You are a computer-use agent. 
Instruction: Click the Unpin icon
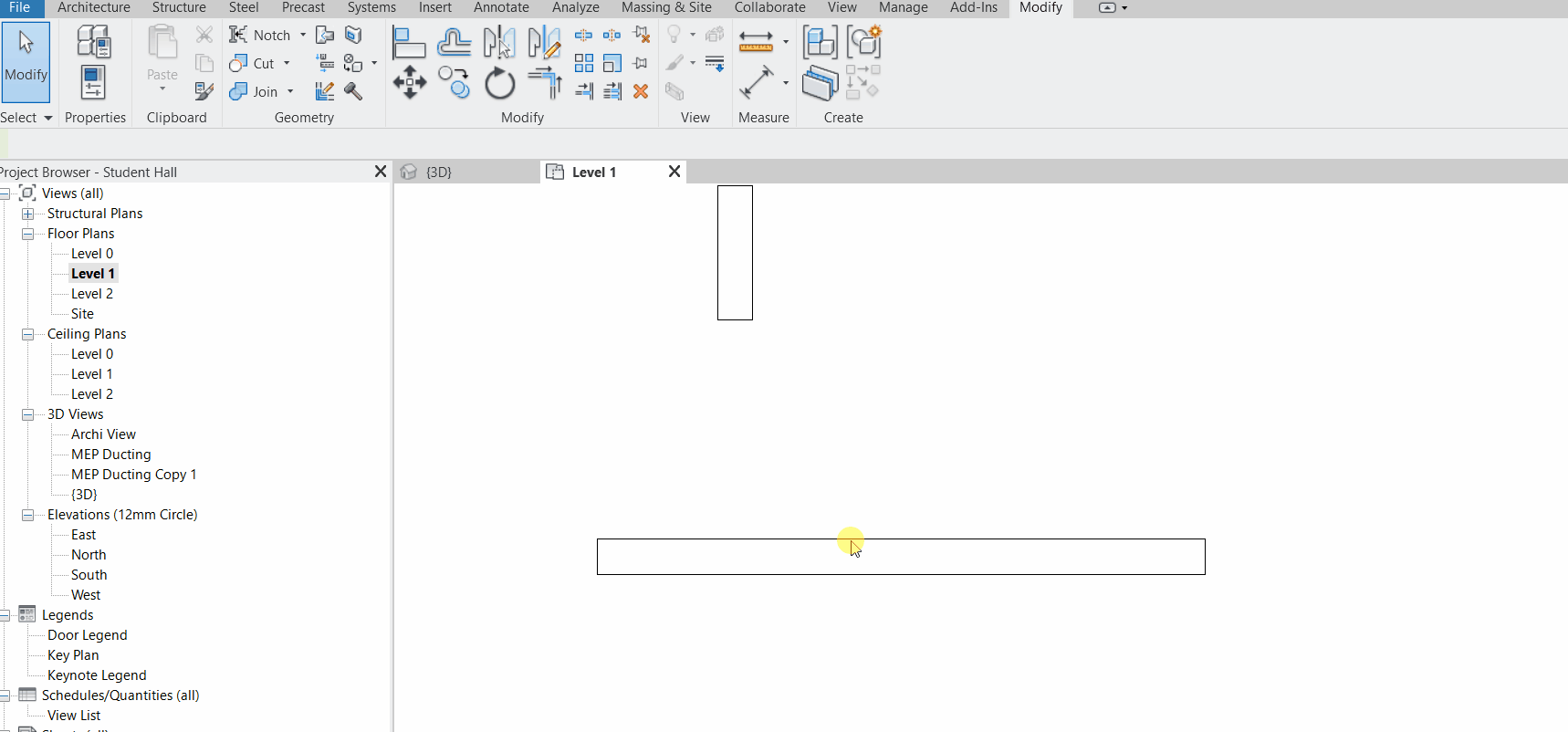pos(641,35)
